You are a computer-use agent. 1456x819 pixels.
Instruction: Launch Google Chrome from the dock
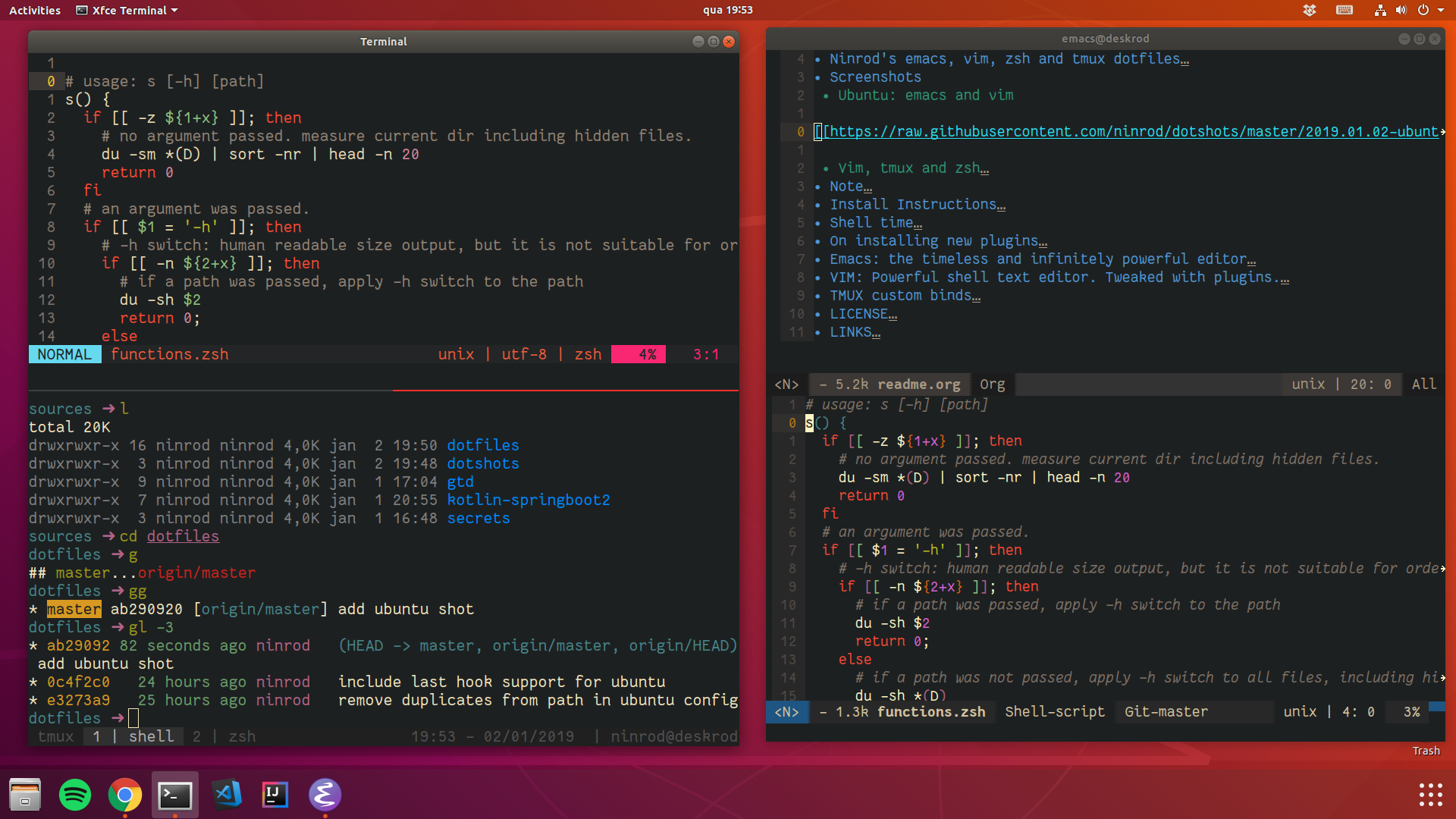tap(124, 795)
